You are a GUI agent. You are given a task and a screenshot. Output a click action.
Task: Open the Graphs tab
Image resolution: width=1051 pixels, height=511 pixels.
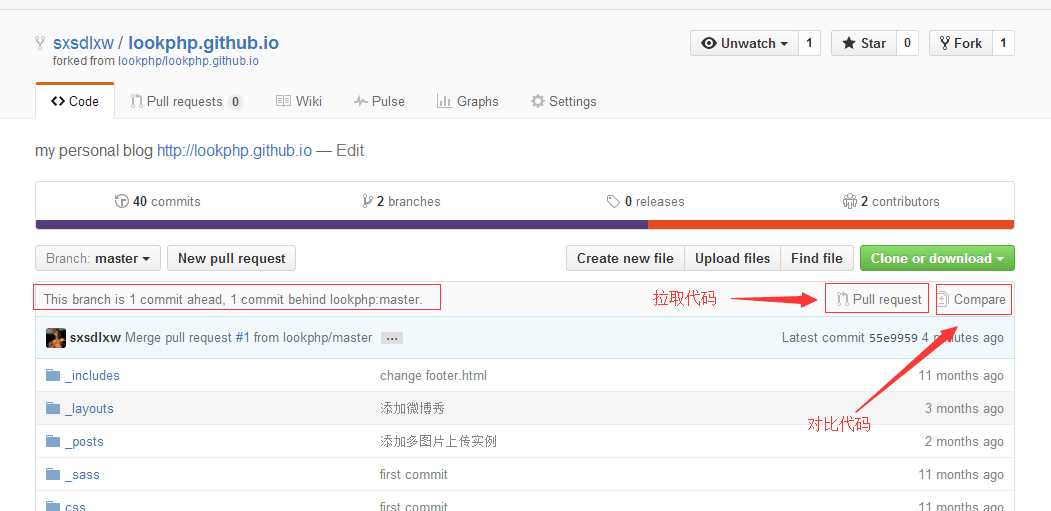pyautogui.click(x=467, y=101)
